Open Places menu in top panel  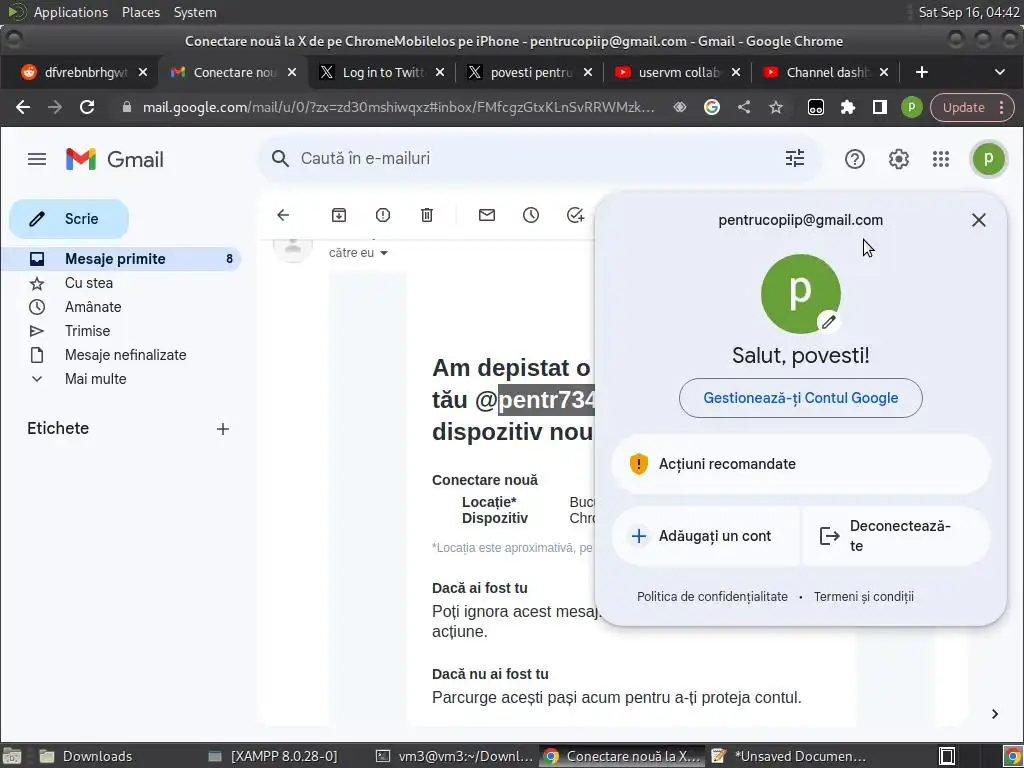coord(140,12)
